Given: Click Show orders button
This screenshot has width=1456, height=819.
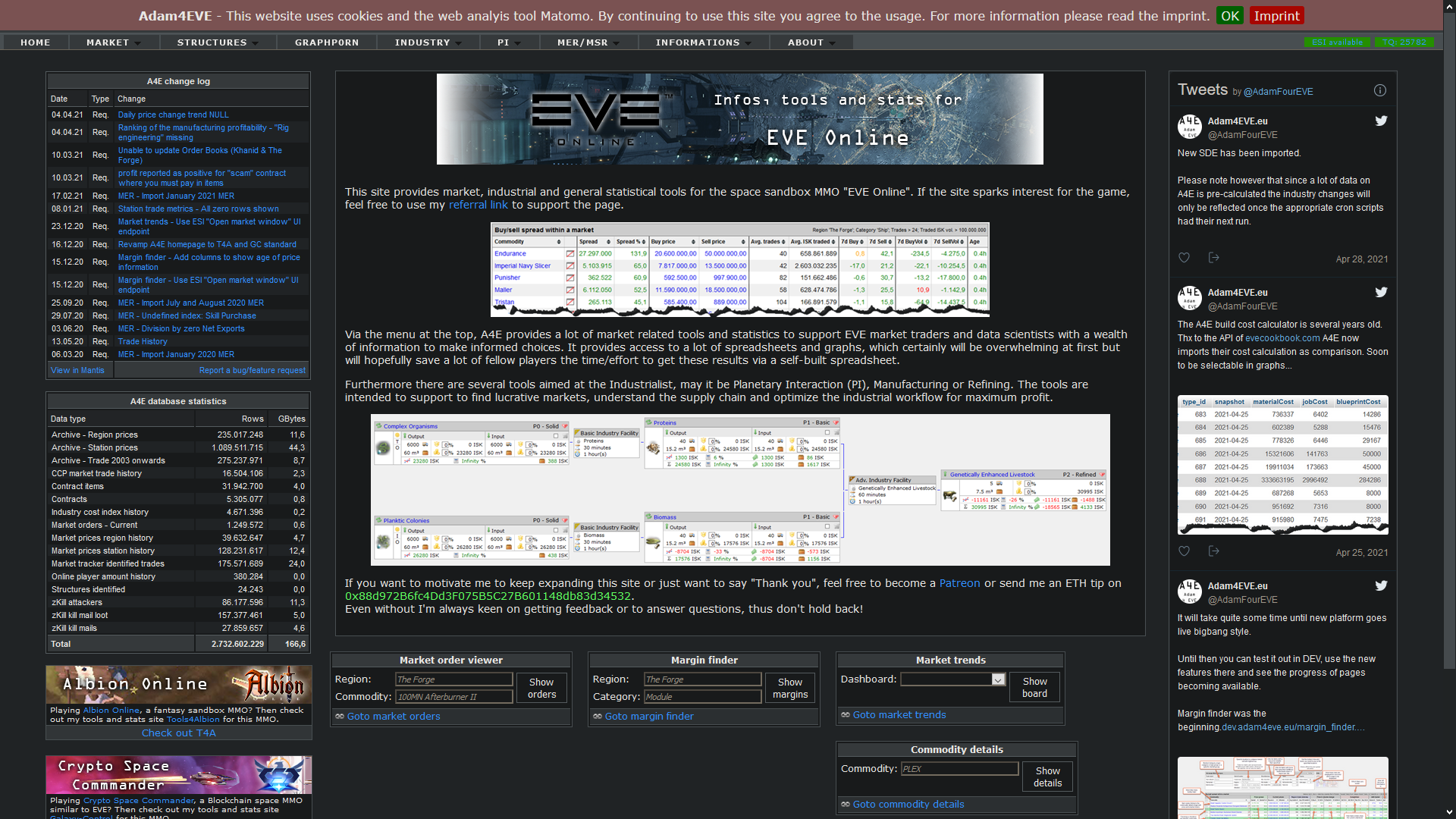Looking at the screenshot, I should [541, 688].
